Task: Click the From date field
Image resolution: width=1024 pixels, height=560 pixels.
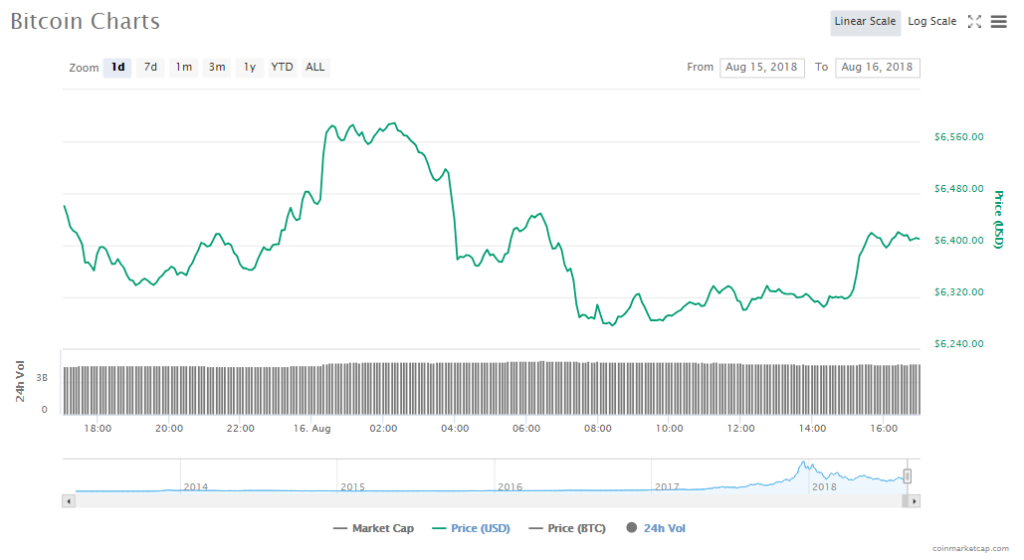Action: pos(762,67)
